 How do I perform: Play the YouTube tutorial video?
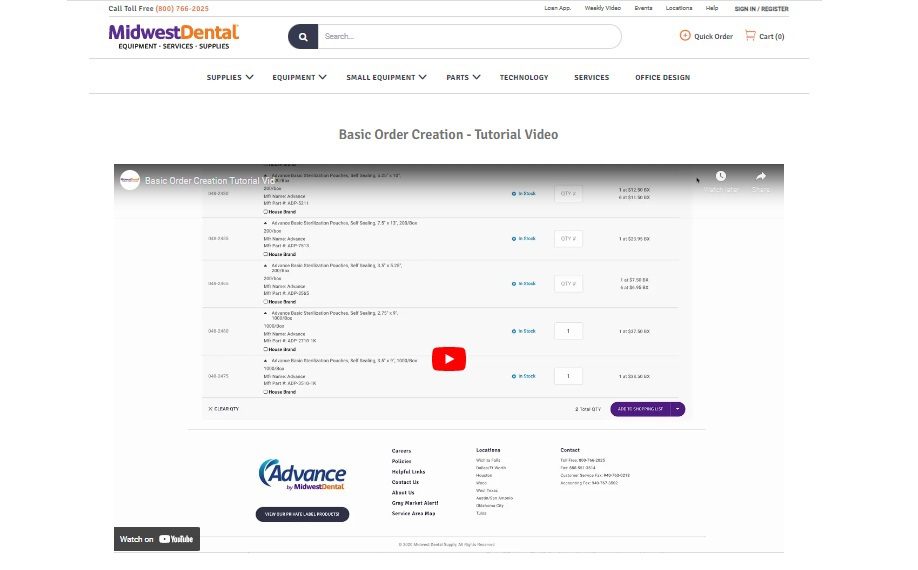(449, 359)
